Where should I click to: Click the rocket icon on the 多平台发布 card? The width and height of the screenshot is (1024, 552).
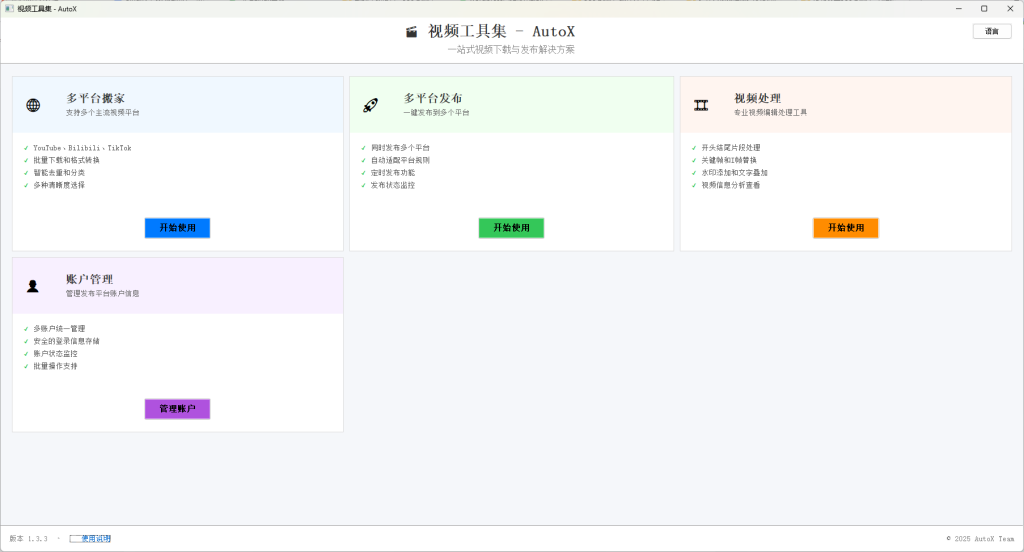370,105
